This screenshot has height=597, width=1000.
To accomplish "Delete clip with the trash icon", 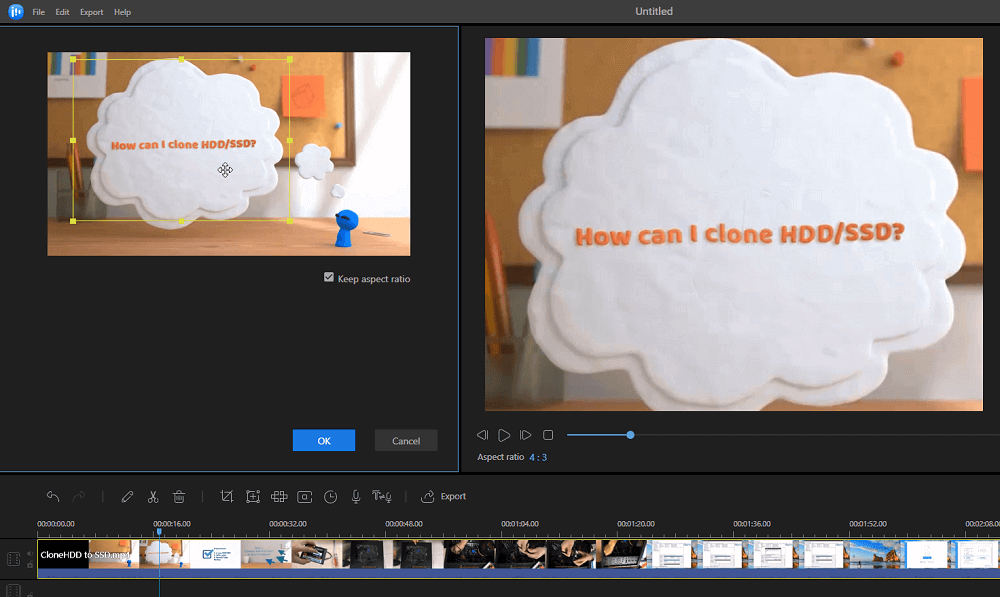I will [179, 496].
